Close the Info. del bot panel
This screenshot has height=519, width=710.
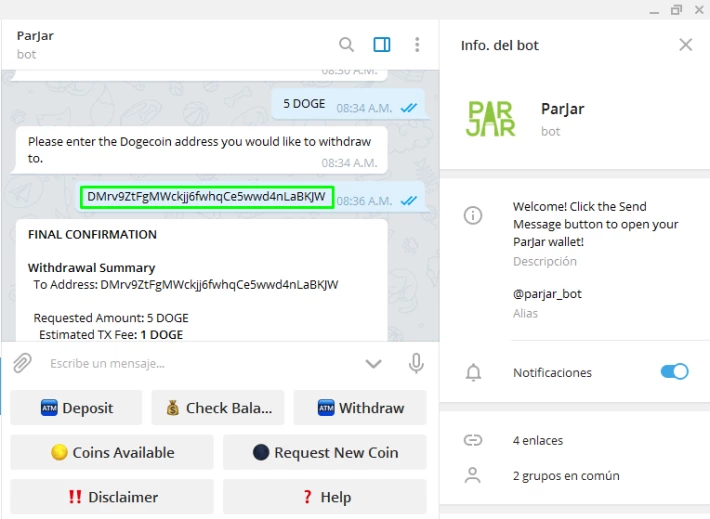click(686, 44)
